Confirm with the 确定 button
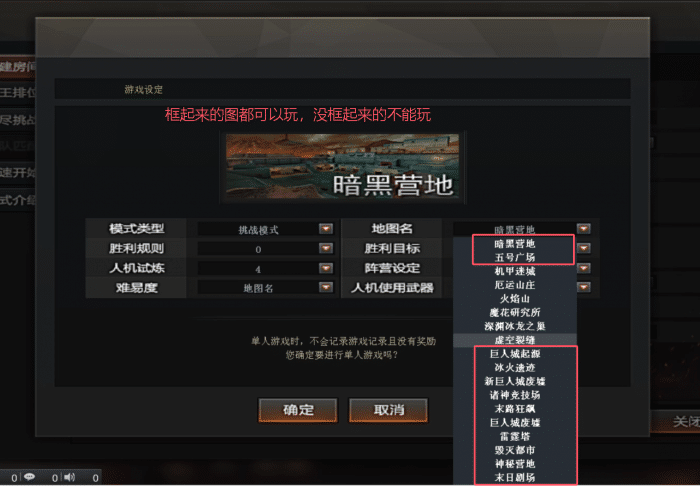Screen dimensions: 700x500 coord(298,410)
